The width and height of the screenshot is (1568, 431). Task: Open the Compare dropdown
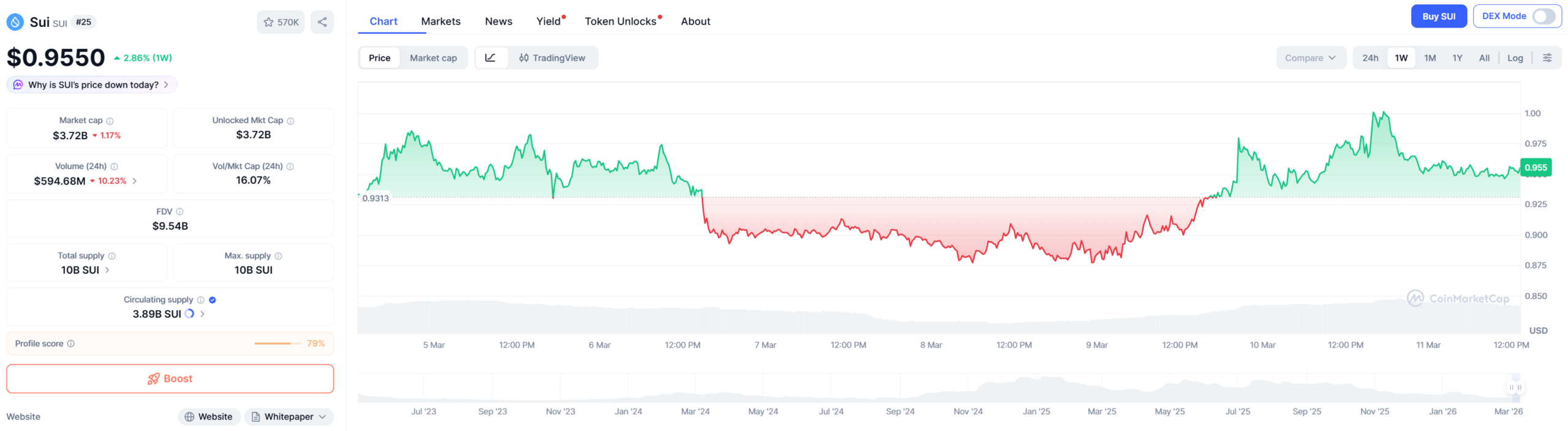click(1310, 58)
